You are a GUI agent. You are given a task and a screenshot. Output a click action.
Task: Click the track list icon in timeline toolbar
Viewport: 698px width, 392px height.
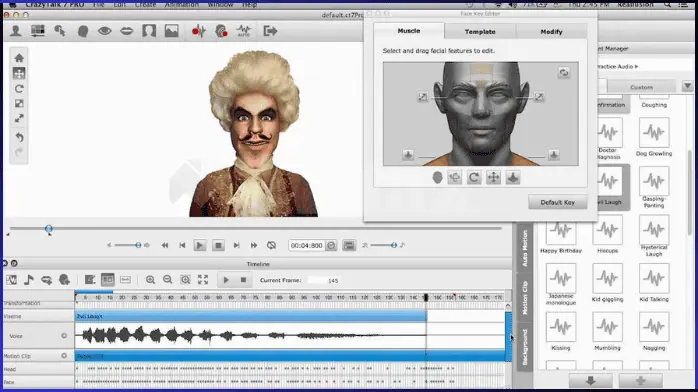[12, 280]
